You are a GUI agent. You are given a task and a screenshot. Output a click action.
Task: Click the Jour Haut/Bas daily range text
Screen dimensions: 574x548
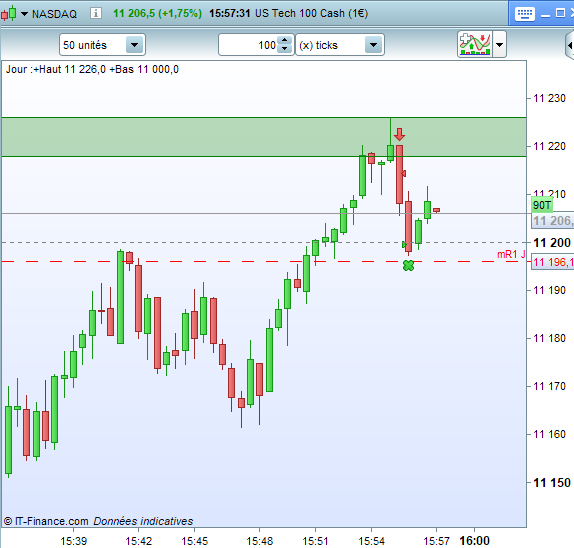(x=92, y=69)
